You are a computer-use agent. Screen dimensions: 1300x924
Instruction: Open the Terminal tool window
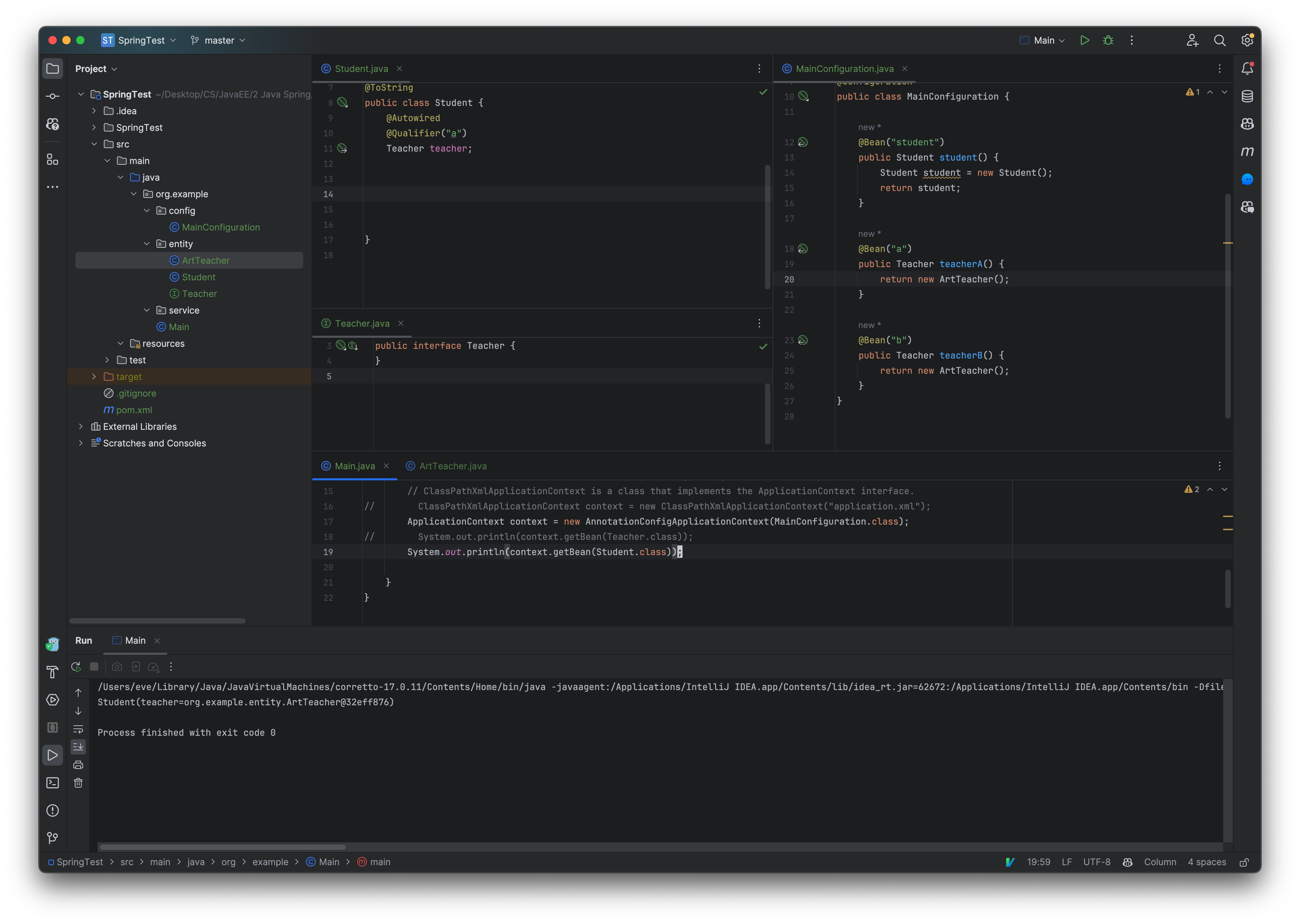point(52,783)
